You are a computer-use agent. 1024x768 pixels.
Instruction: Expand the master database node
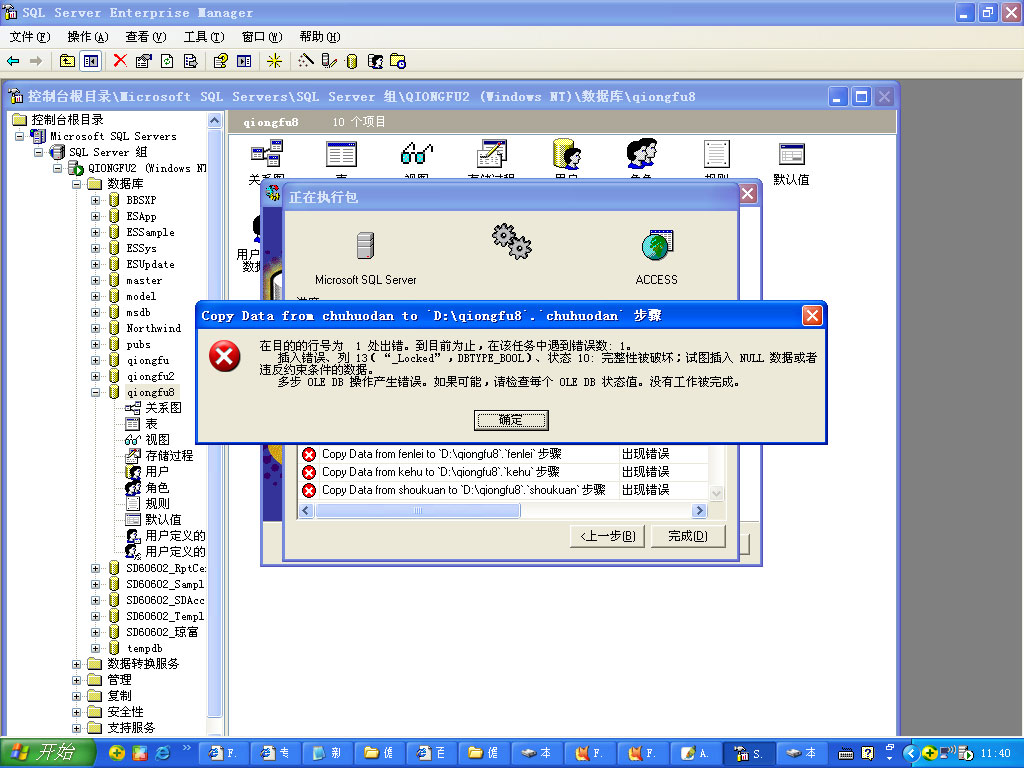coord(95,280)
